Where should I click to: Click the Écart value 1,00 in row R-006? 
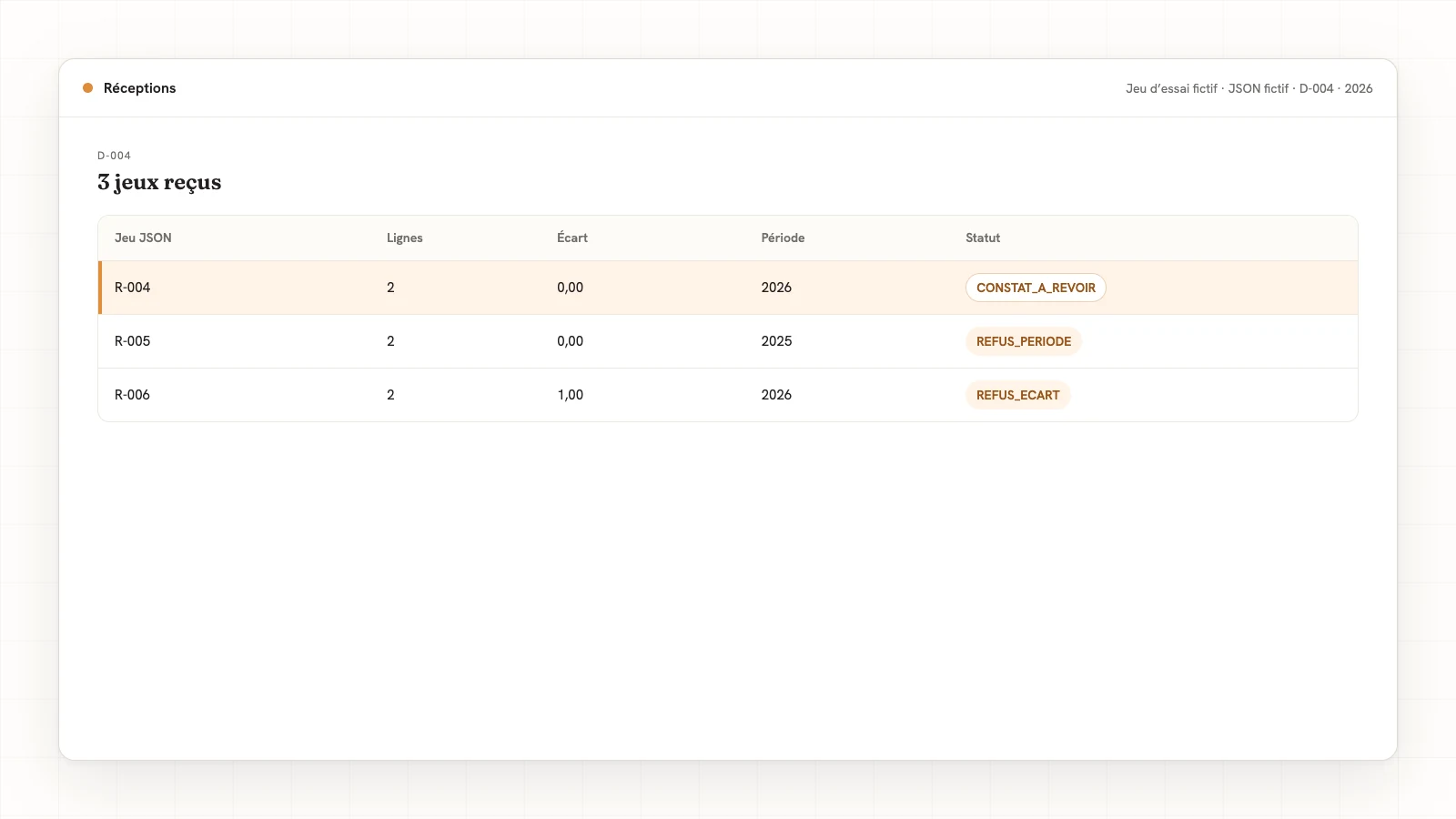[x=571, y=395]
